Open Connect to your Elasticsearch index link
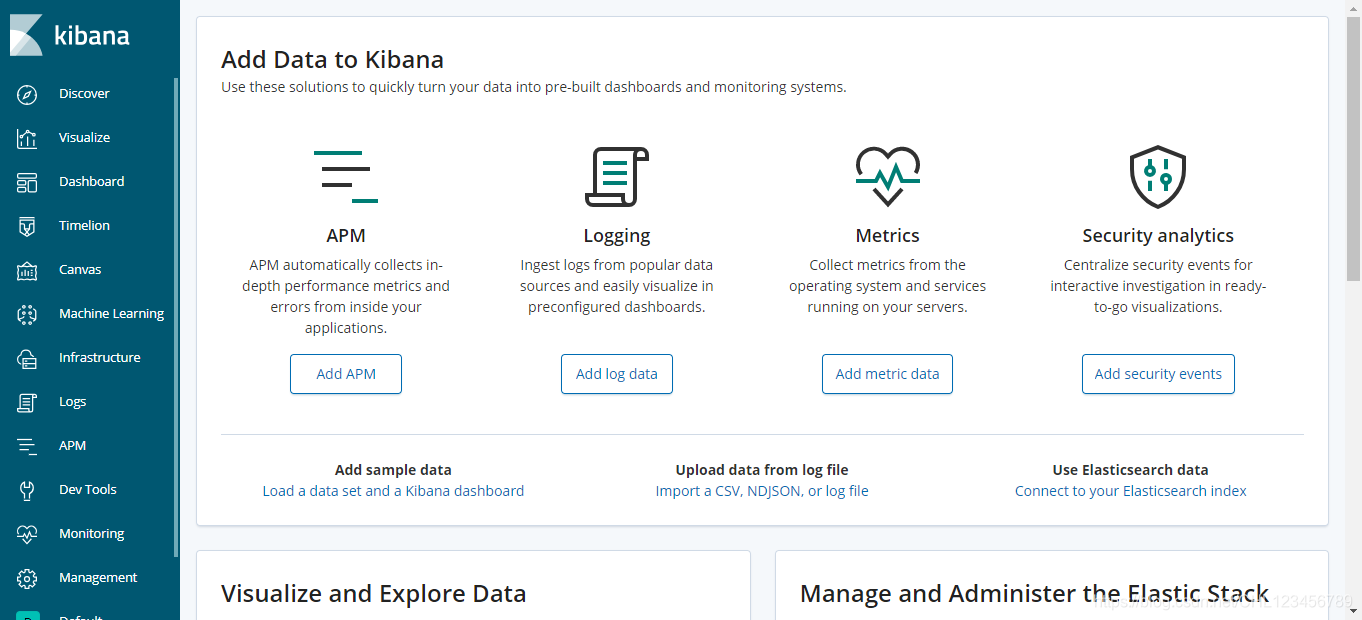Image resolution: width=1362 pixels, height=620 pixels. pos(1131,491)
